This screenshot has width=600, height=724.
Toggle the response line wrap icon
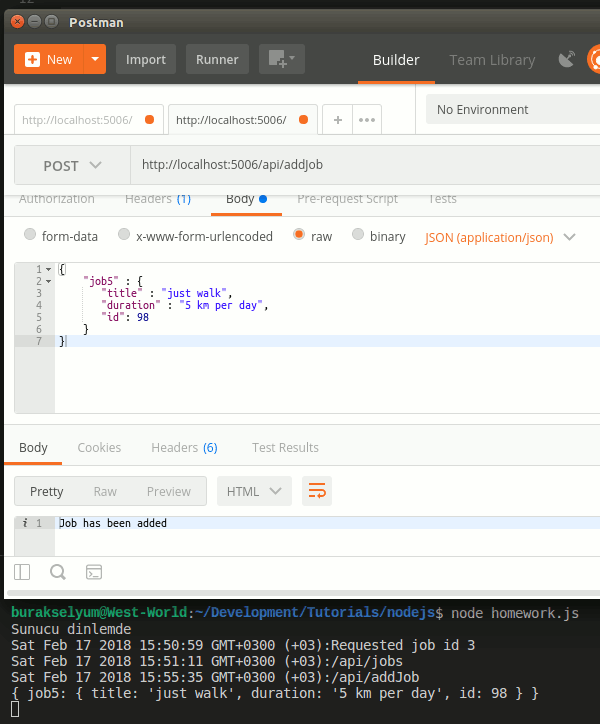317,491
